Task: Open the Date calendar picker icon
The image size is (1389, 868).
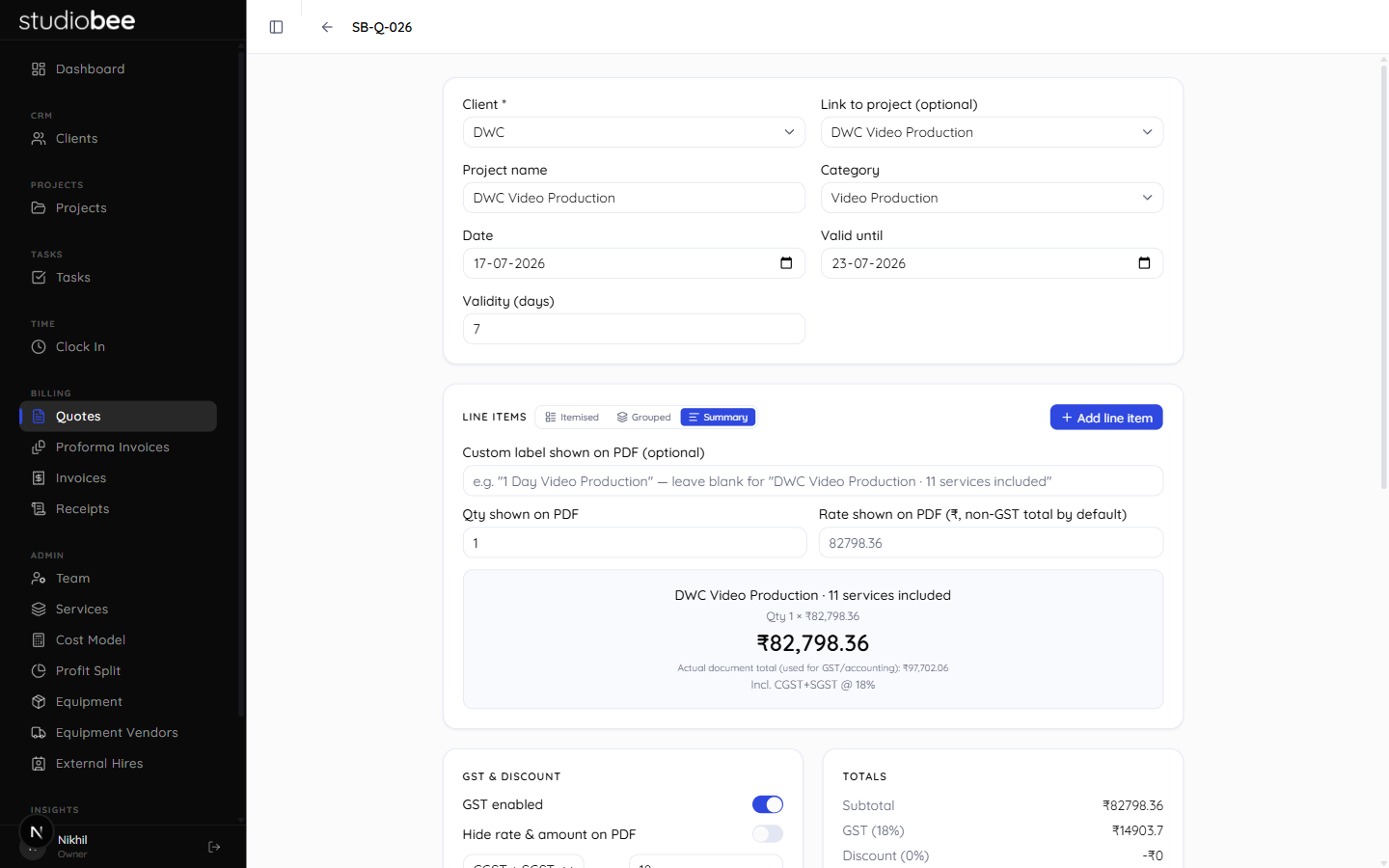Action: pos(786,263)
